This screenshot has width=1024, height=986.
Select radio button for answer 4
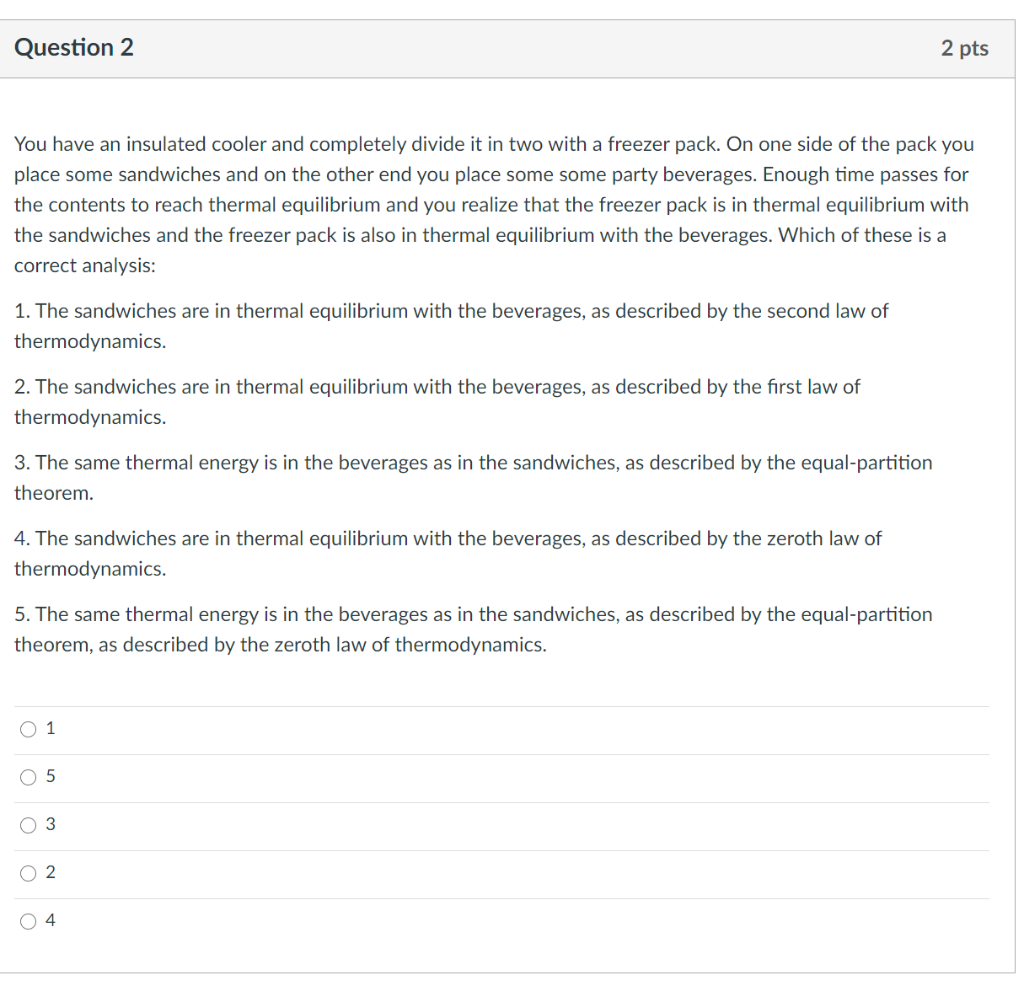point(29,921)
